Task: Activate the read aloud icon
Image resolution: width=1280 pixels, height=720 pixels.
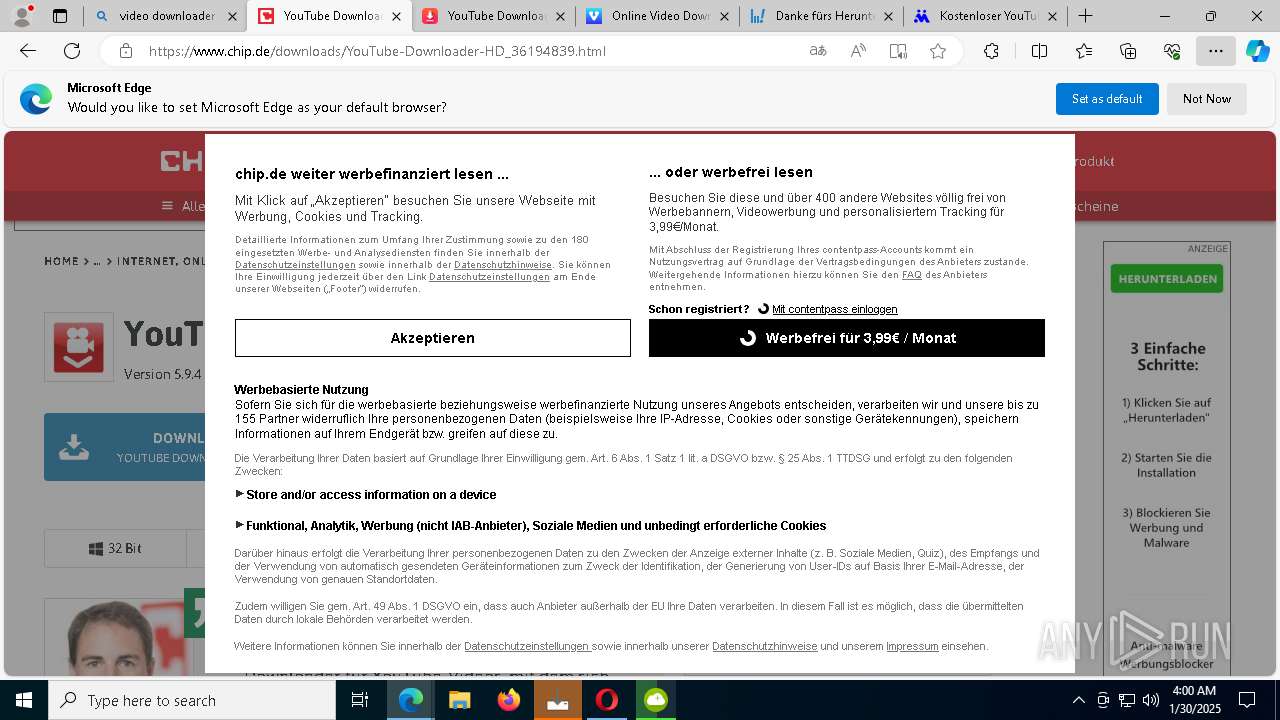Action: (858, 51)
